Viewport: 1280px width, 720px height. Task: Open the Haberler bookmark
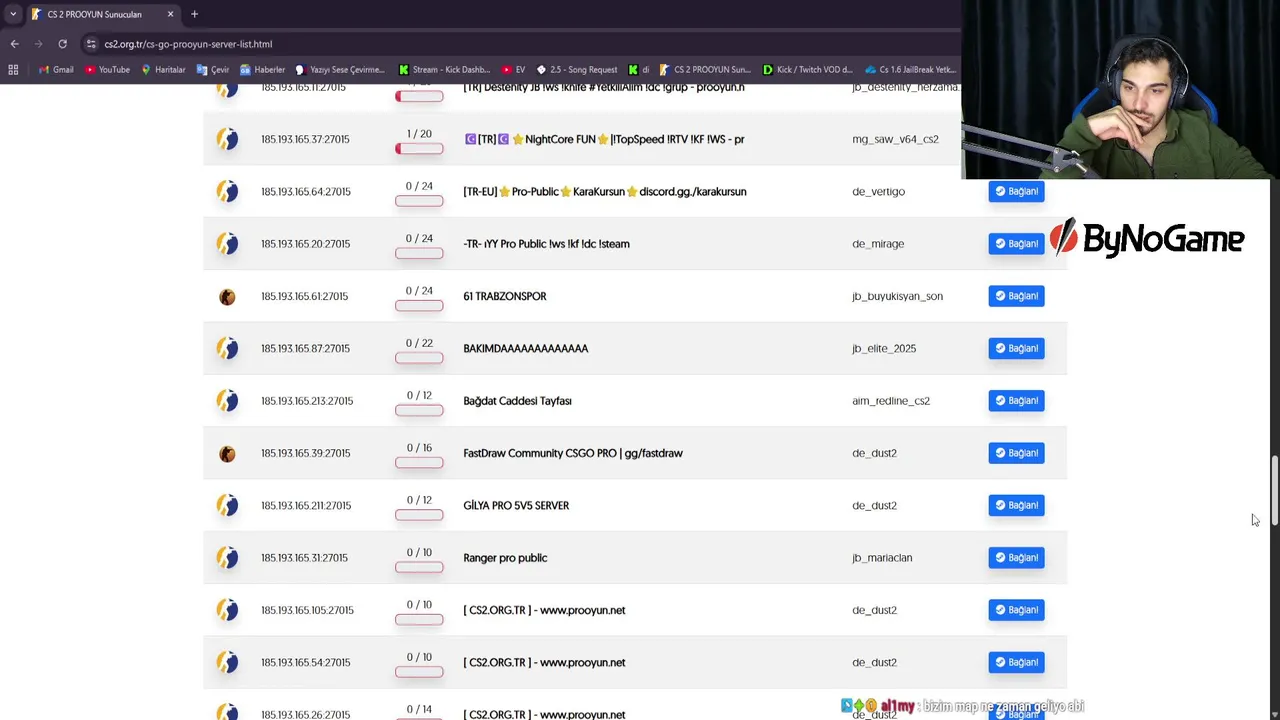coord(262,70)
